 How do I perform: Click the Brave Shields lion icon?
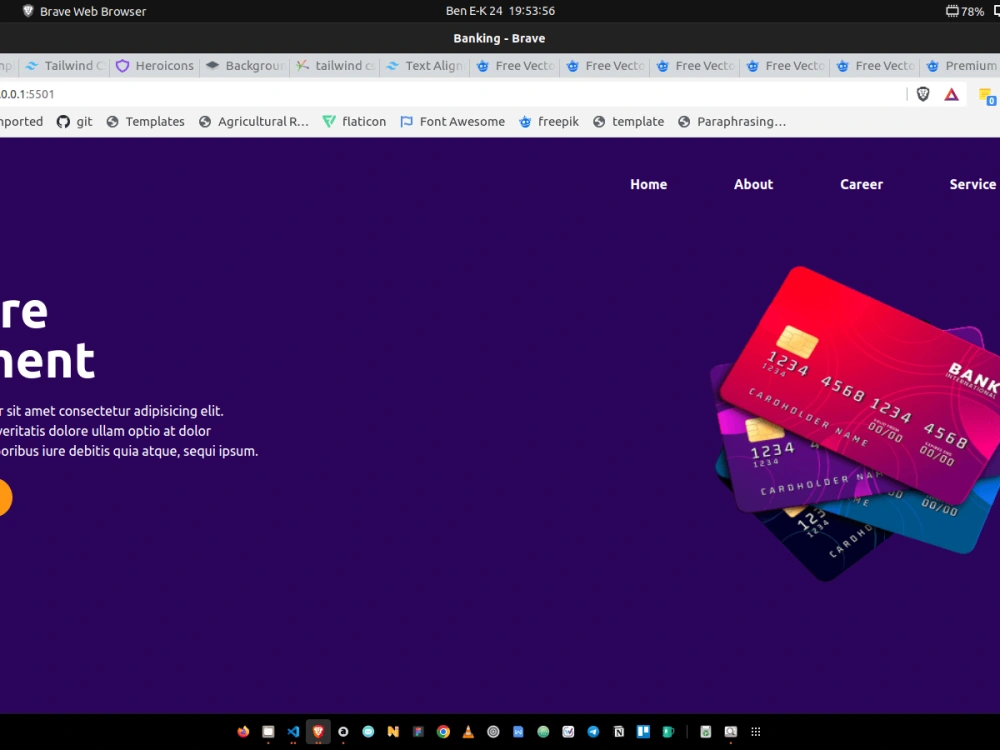[x=923, y=94]
